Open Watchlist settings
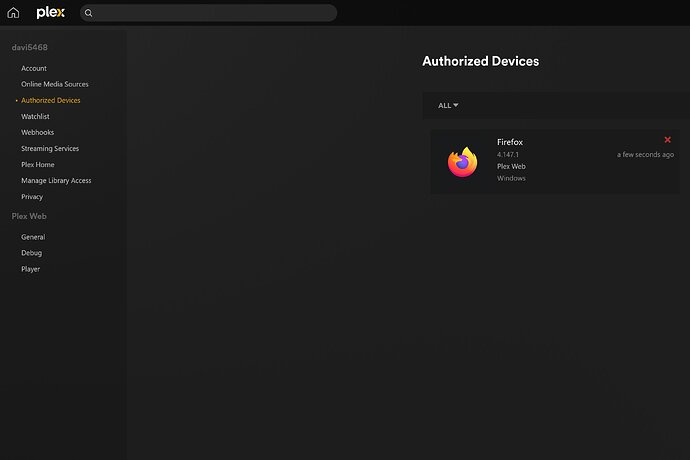690x460 pixels. [35, 116]
